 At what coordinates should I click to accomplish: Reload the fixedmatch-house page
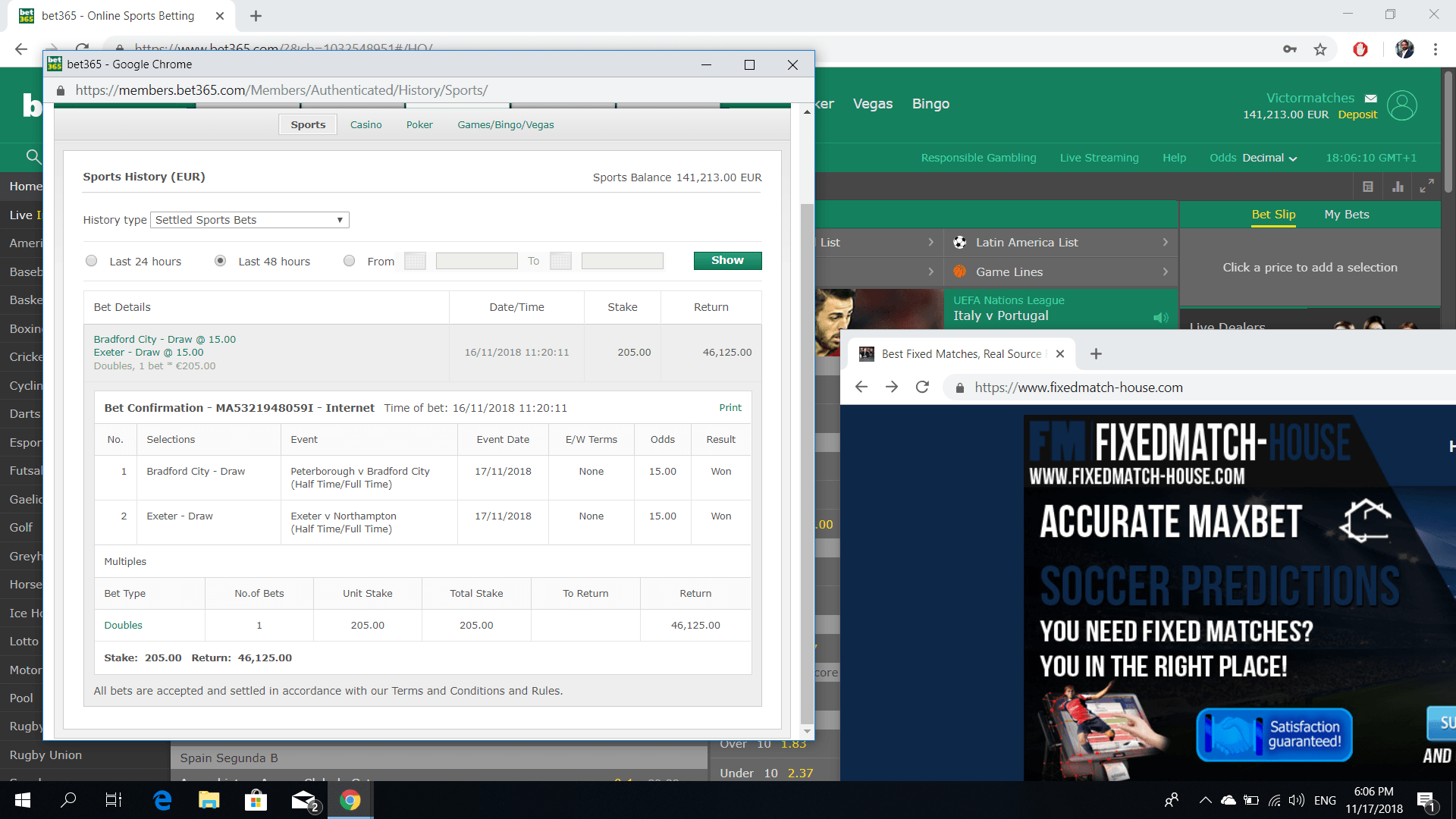point(922,387)
